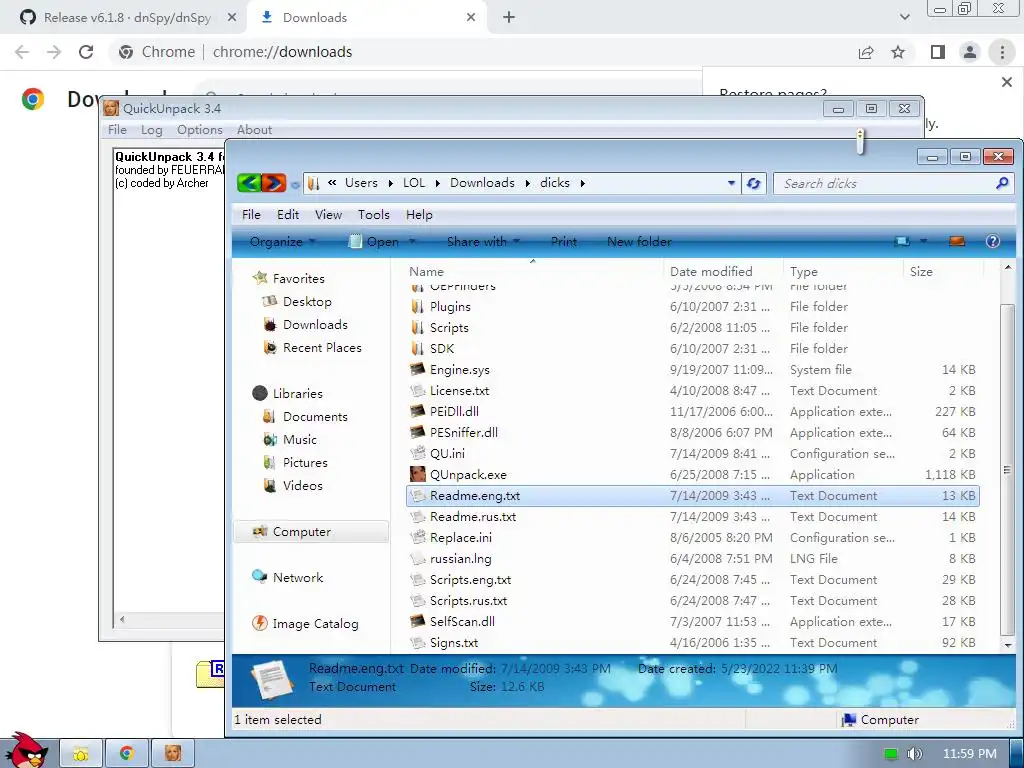
Task: Select the Plugins folder icon
Action: coord(418,306)
